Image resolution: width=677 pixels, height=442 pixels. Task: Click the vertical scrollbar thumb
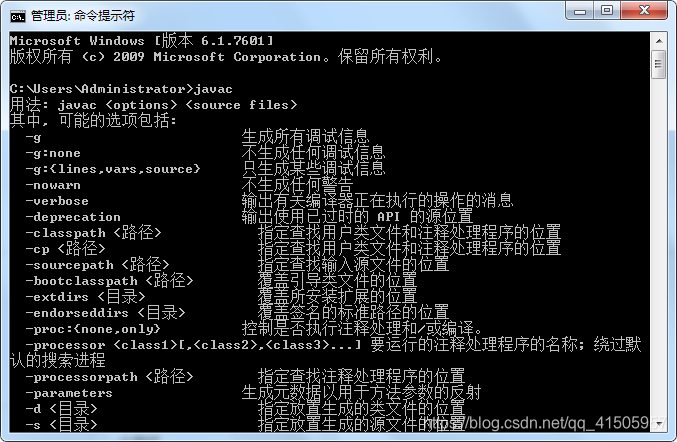pos(659,64)
